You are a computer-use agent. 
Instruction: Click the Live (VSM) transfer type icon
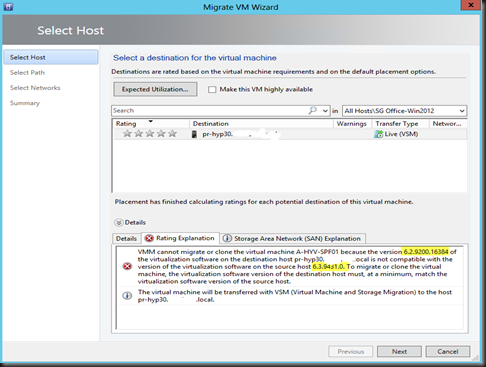[378, 134]
